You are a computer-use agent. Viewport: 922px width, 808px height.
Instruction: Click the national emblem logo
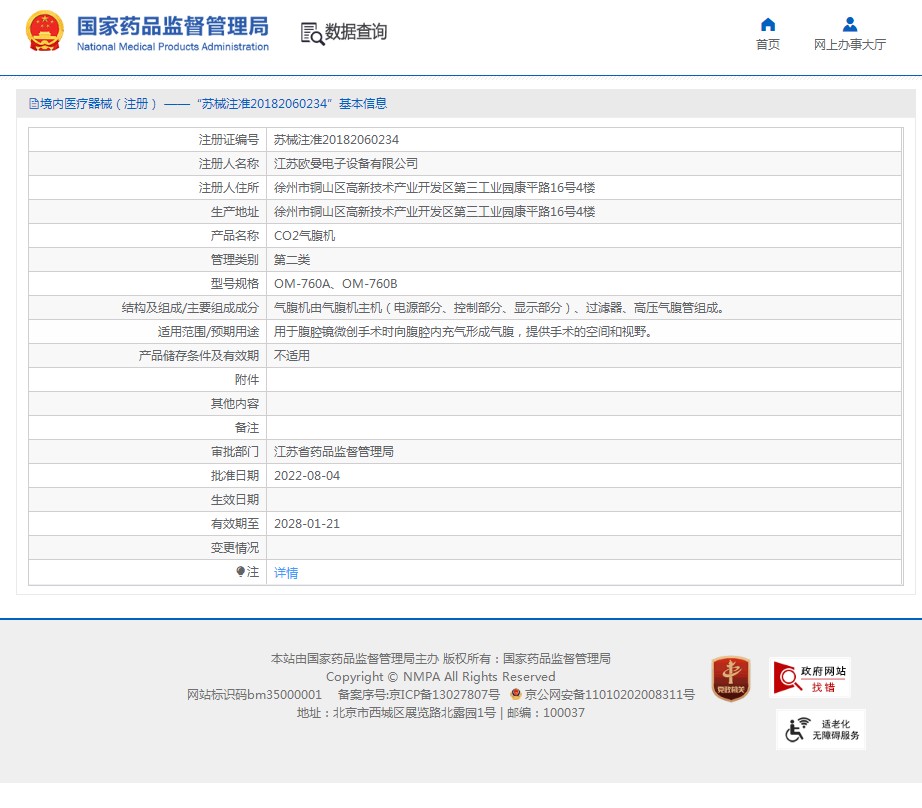[45, 31]
